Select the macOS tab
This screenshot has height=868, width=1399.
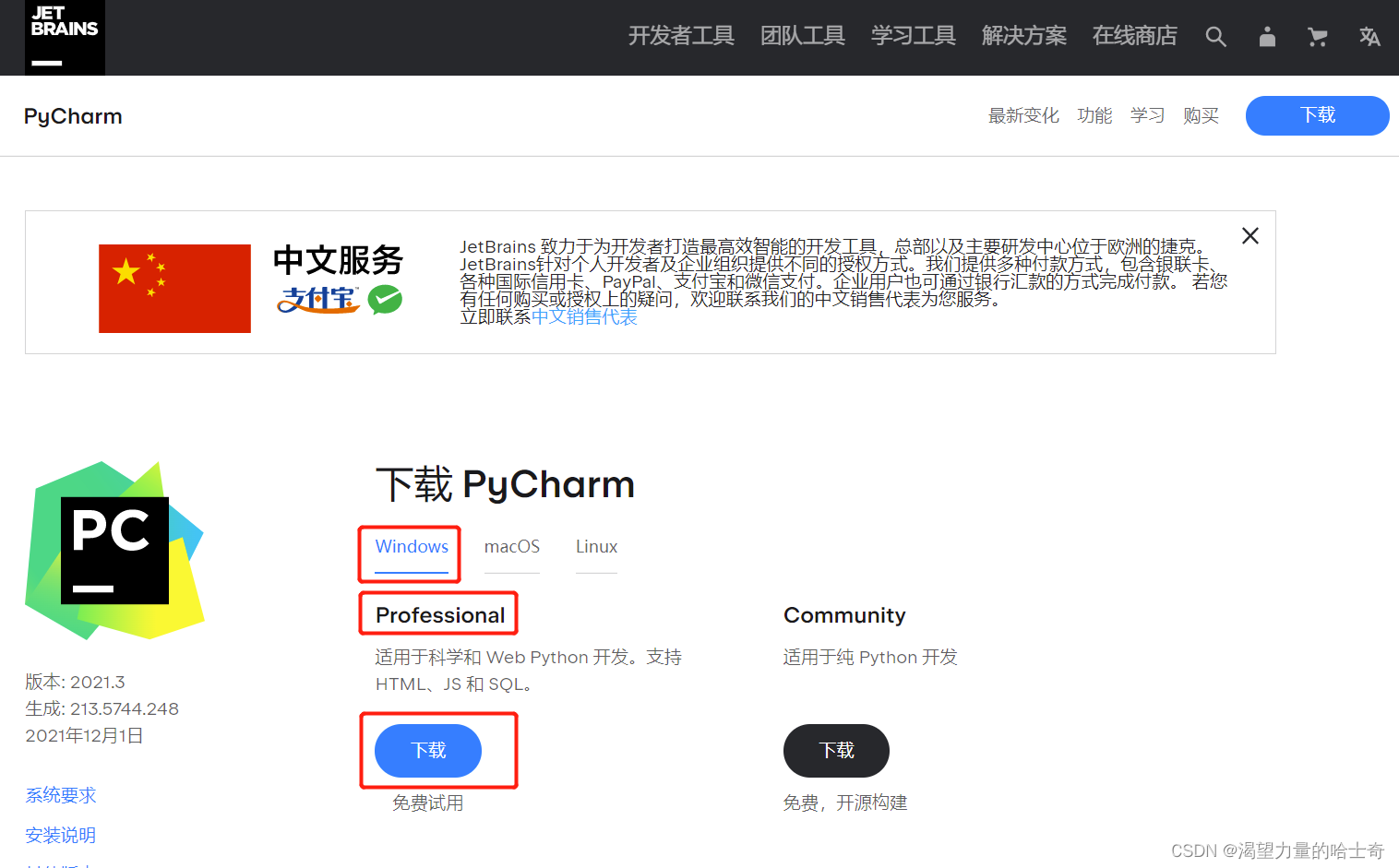[512, 547]
